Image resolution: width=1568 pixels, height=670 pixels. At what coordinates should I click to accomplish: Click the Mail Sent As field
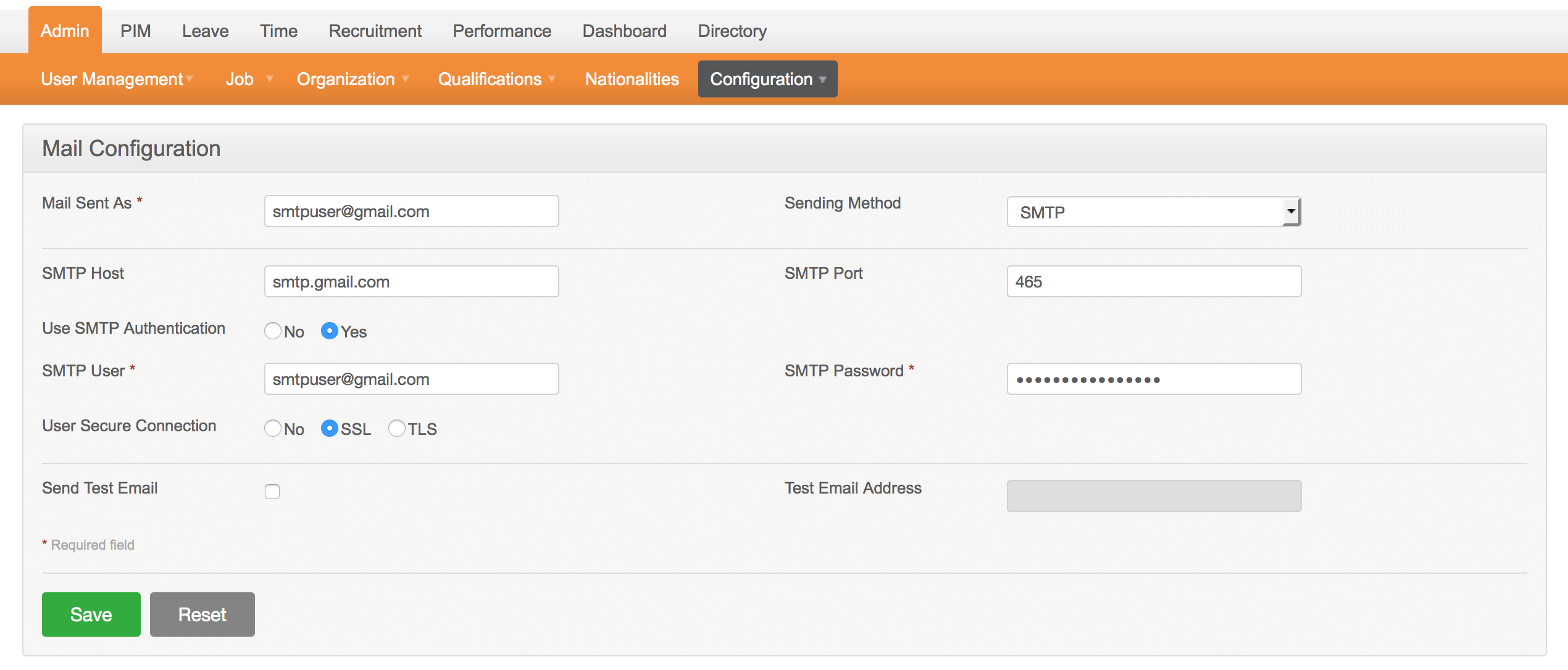[411, 212]
